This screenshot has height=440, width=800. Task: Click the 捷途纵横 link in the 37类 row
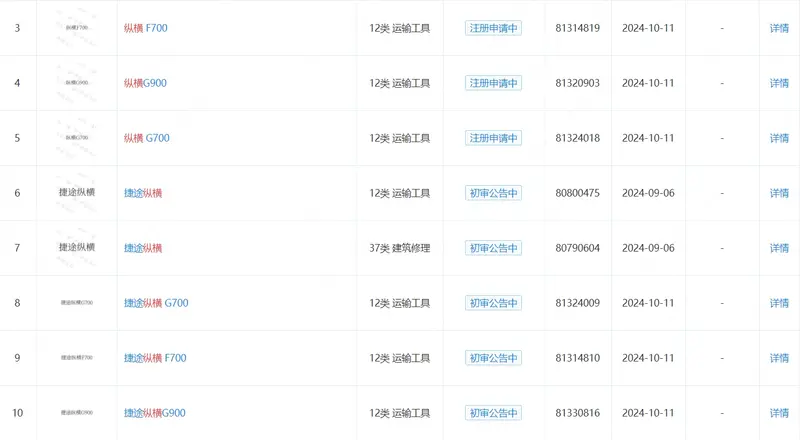143,248
